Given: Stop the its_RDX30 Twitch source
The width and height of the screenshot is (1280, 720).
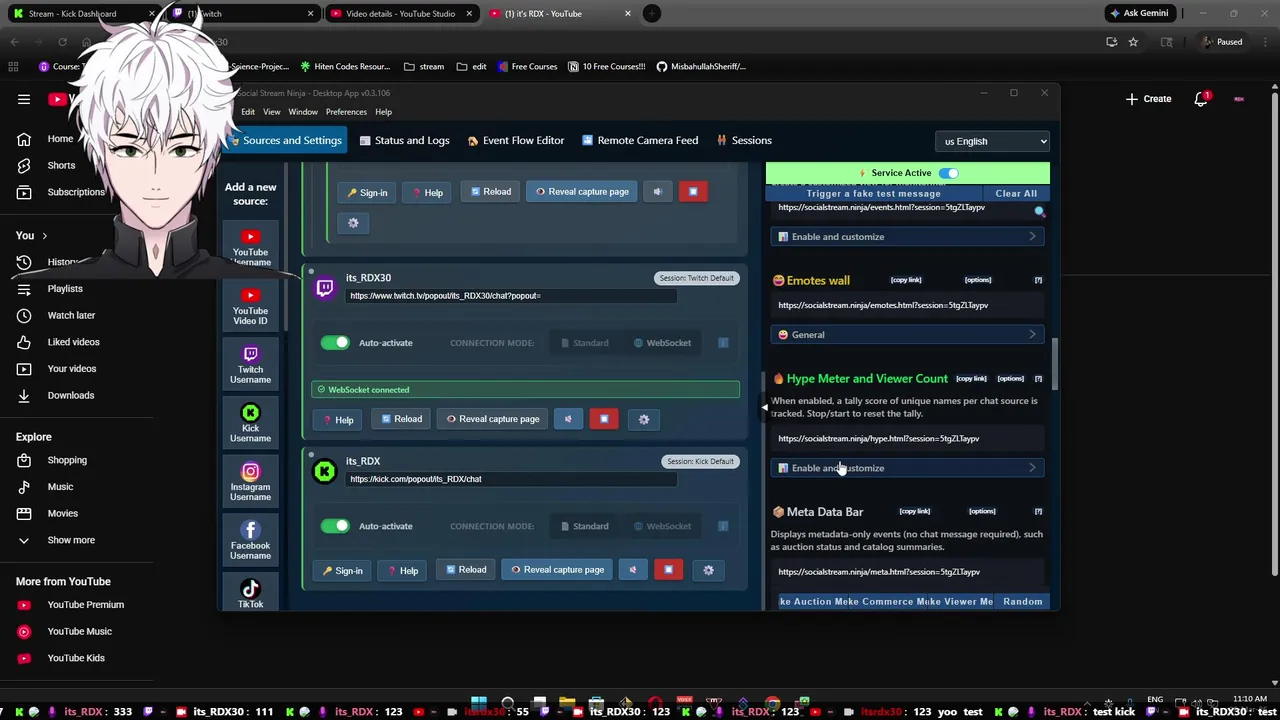Looking at the screenshot, I should [x=604, y=419].
